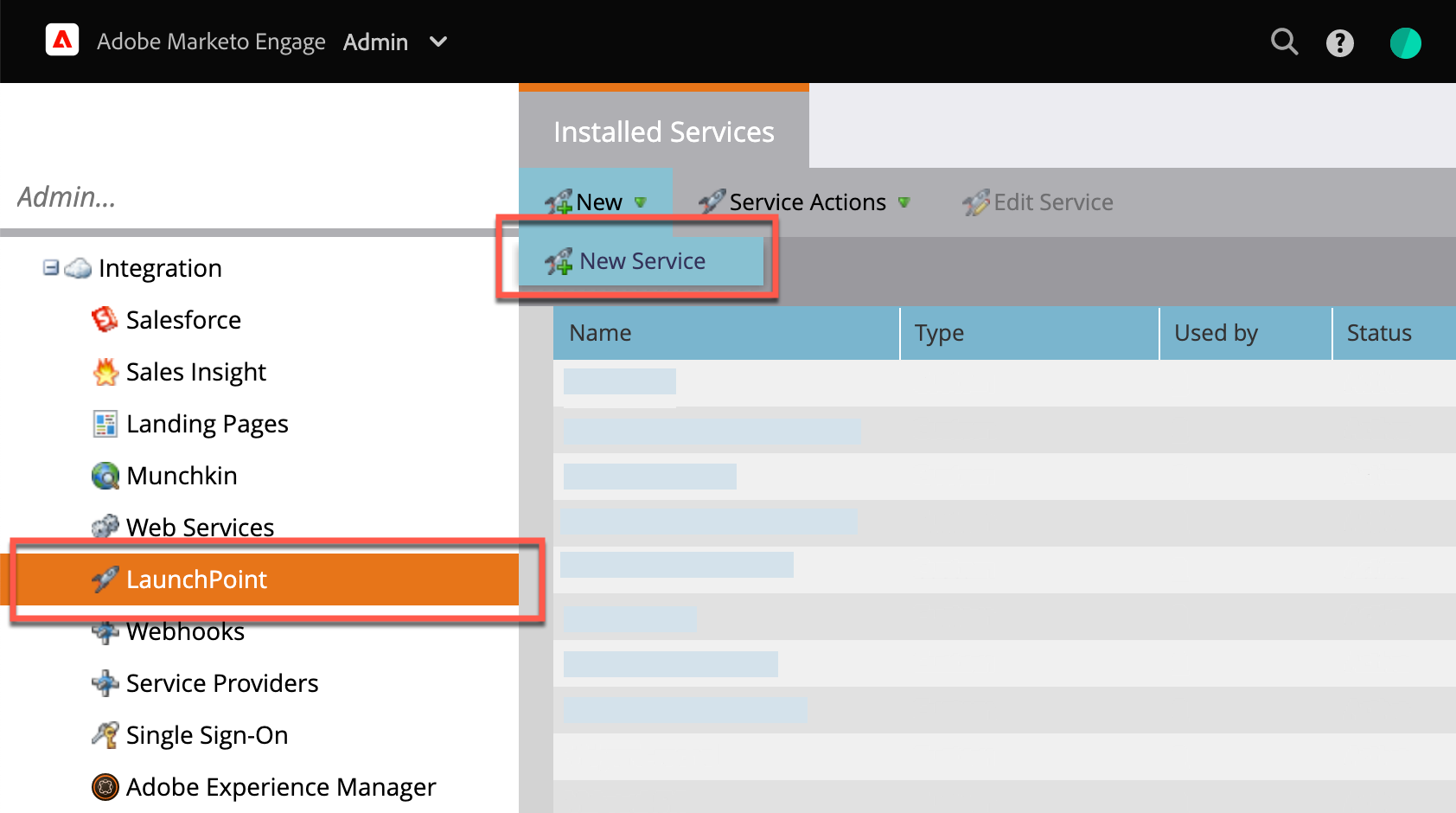Open Service Providers tree item

222,683
